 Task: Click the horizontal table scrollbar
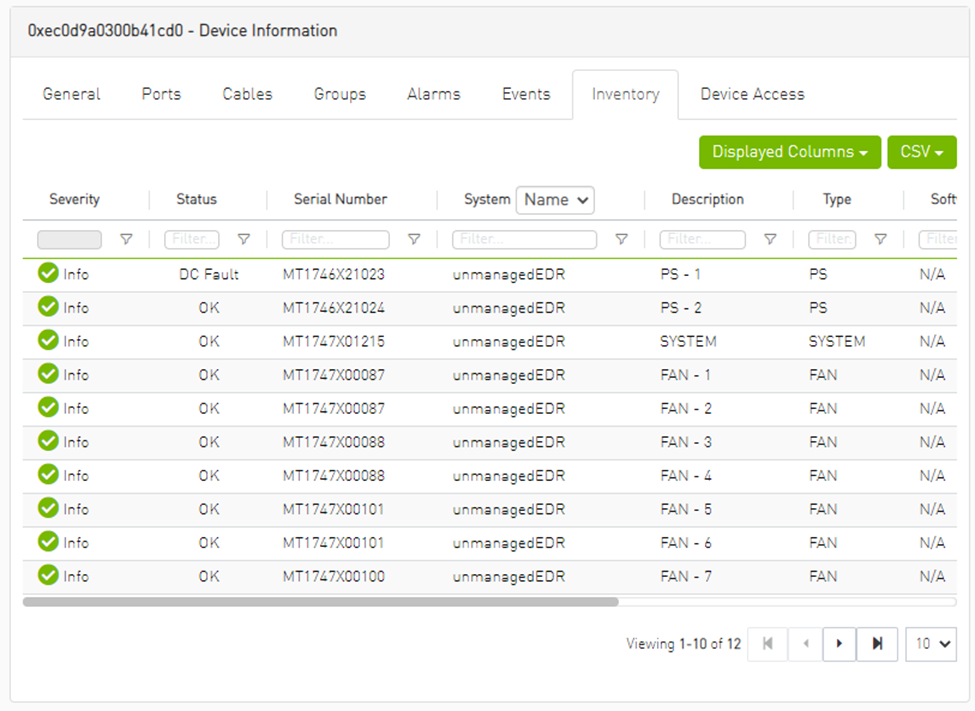point(320,602)
